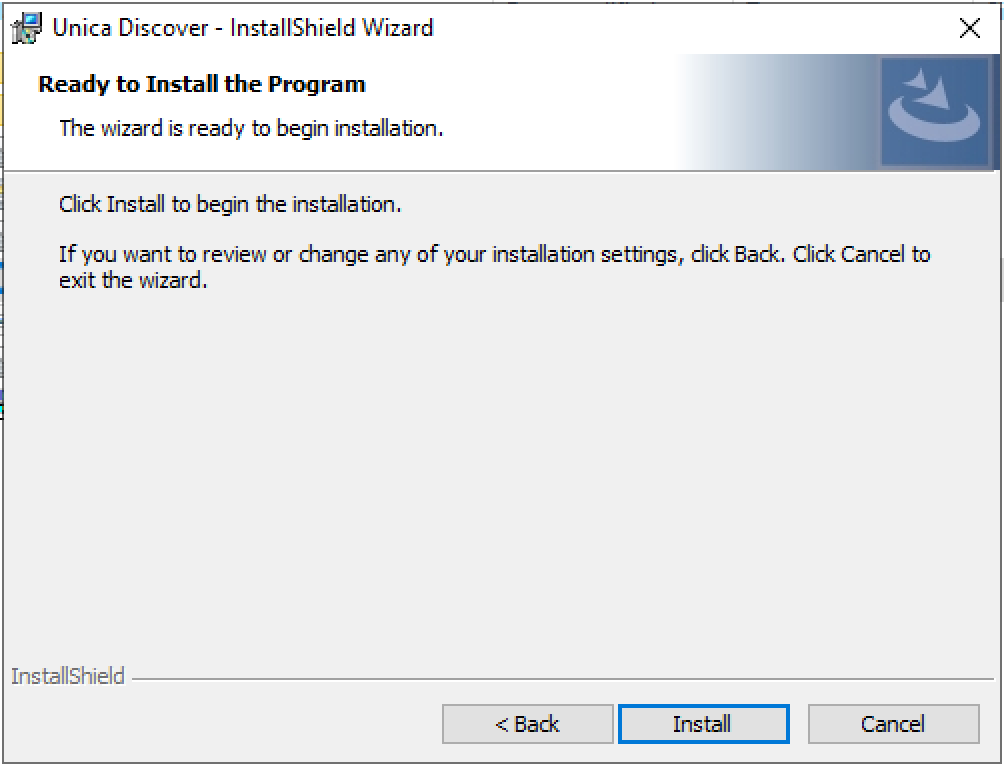Viewport: 1004px width, 768px height.
Task: Click the paragraph about reviewing installation settings
Action: (494, 254)
